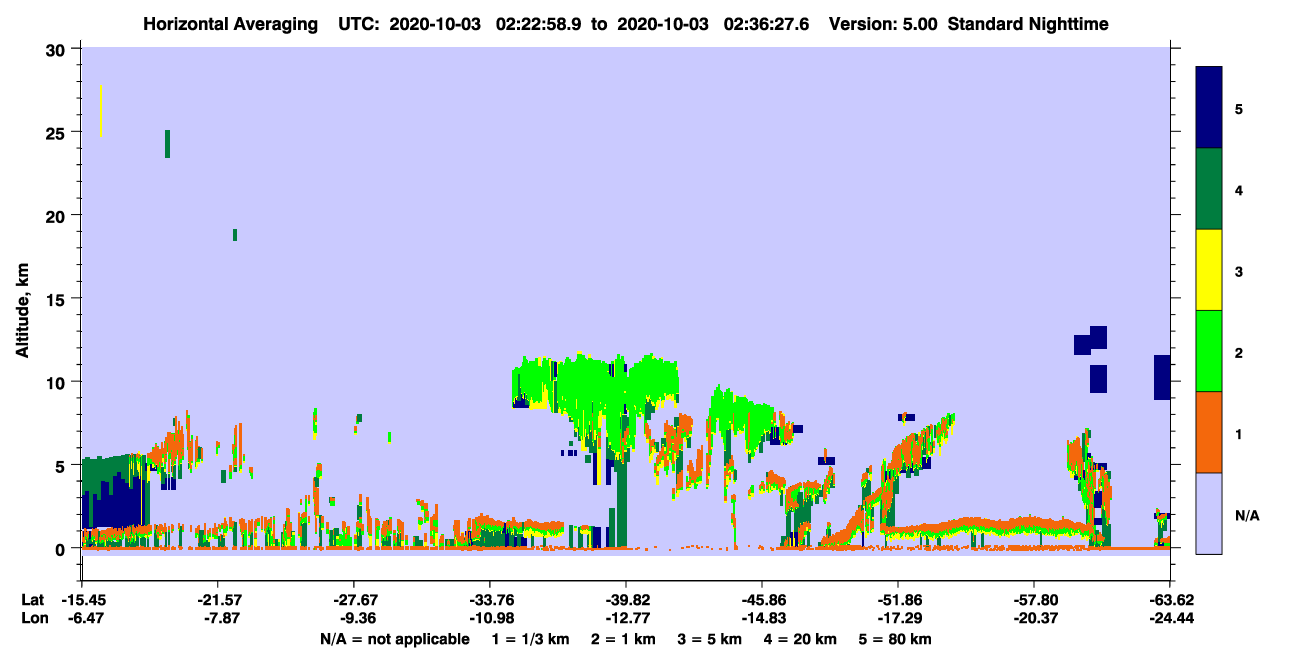Click the green feature at 19 km altitude

[x=235, y=235]
